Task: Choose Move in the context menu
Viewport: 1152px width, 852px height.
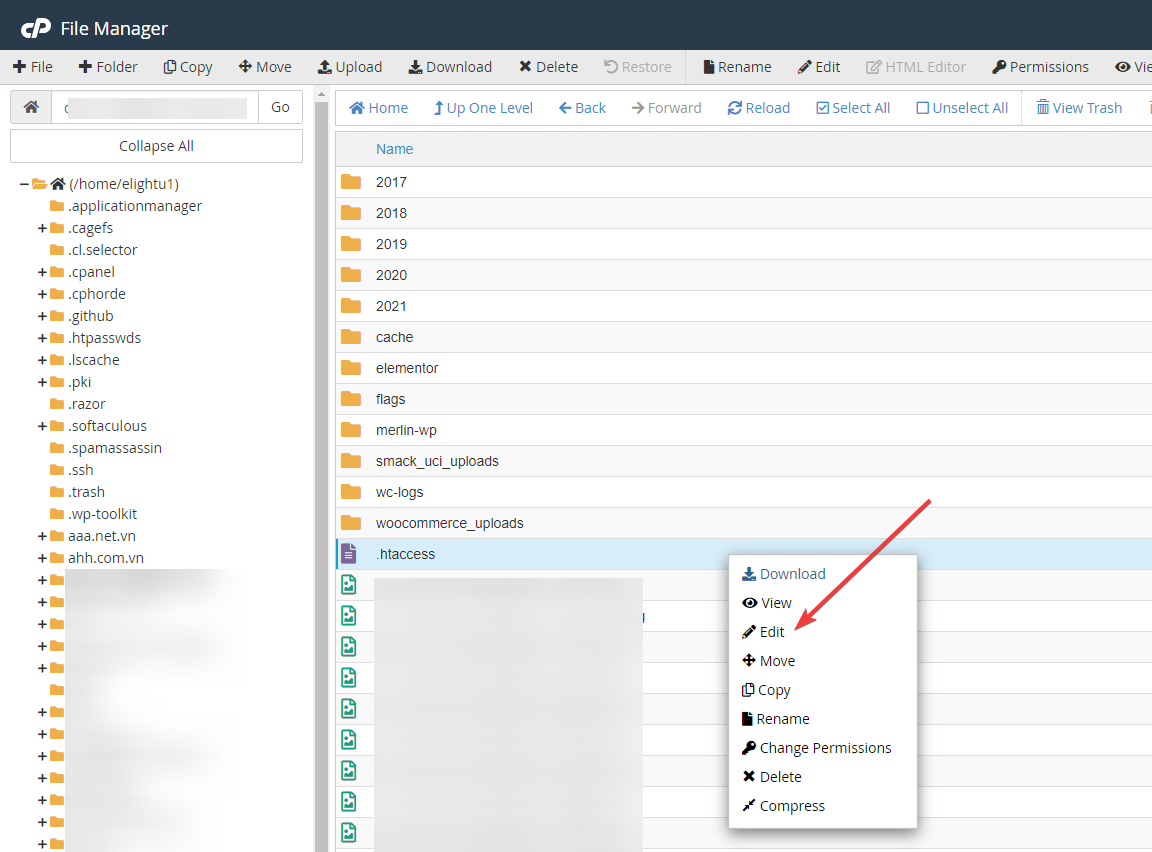Action: coord(768,661)
